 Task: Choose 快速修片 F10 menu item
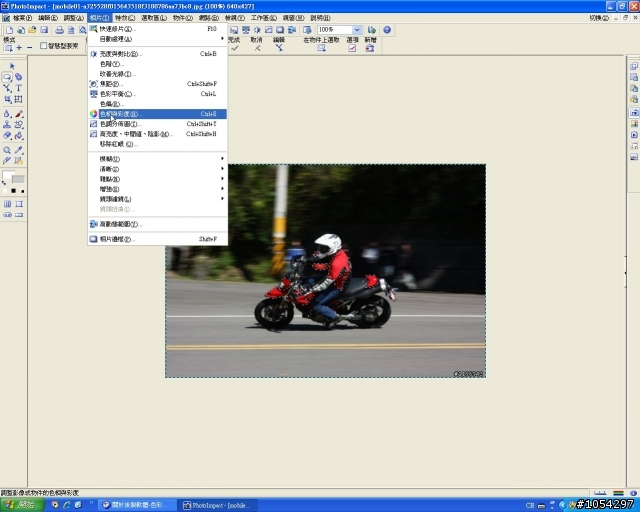[158, 29]
